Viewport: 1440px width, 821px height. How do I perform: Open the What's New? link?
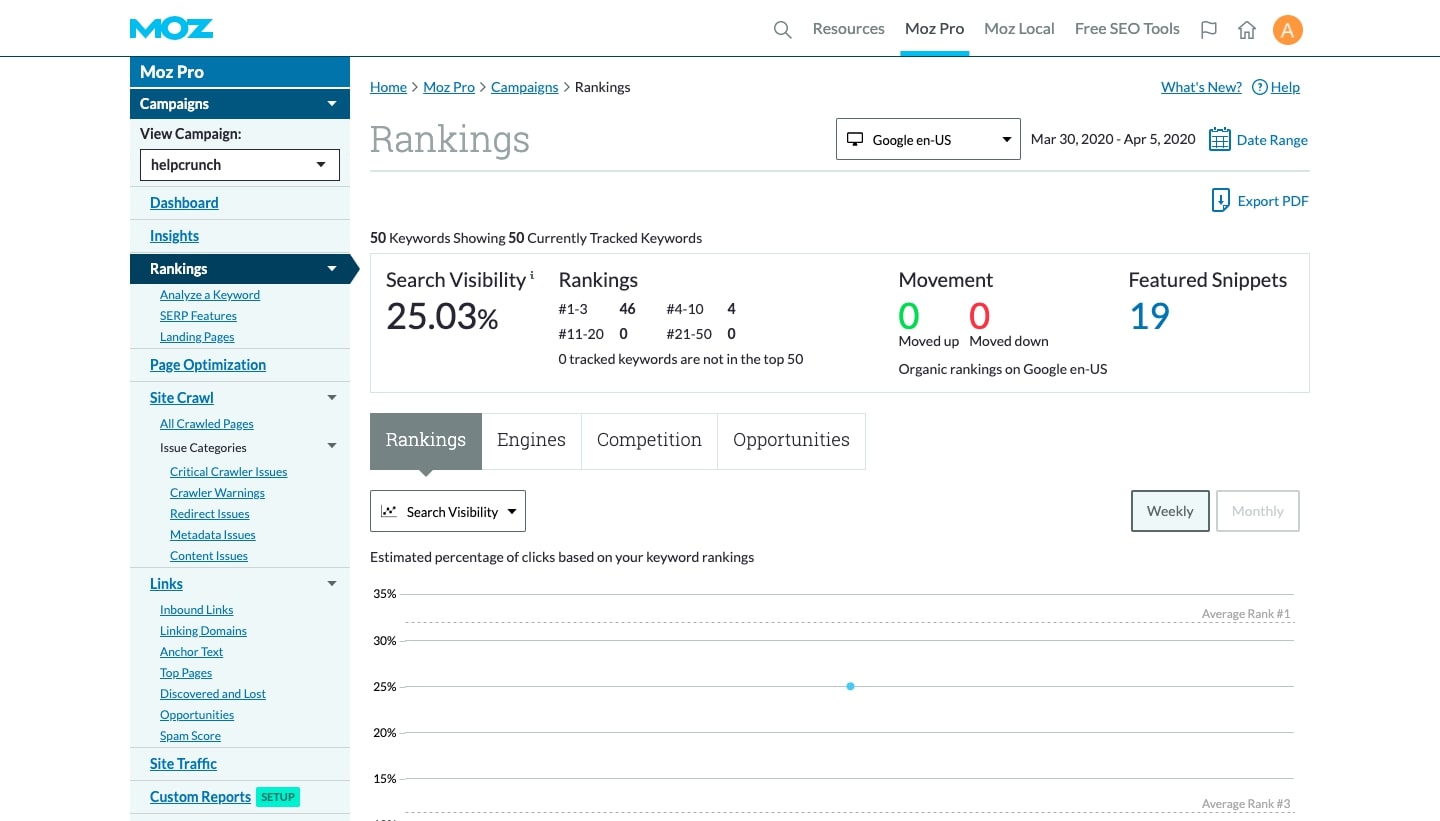pyautogui.click(x=1201, y=87)
